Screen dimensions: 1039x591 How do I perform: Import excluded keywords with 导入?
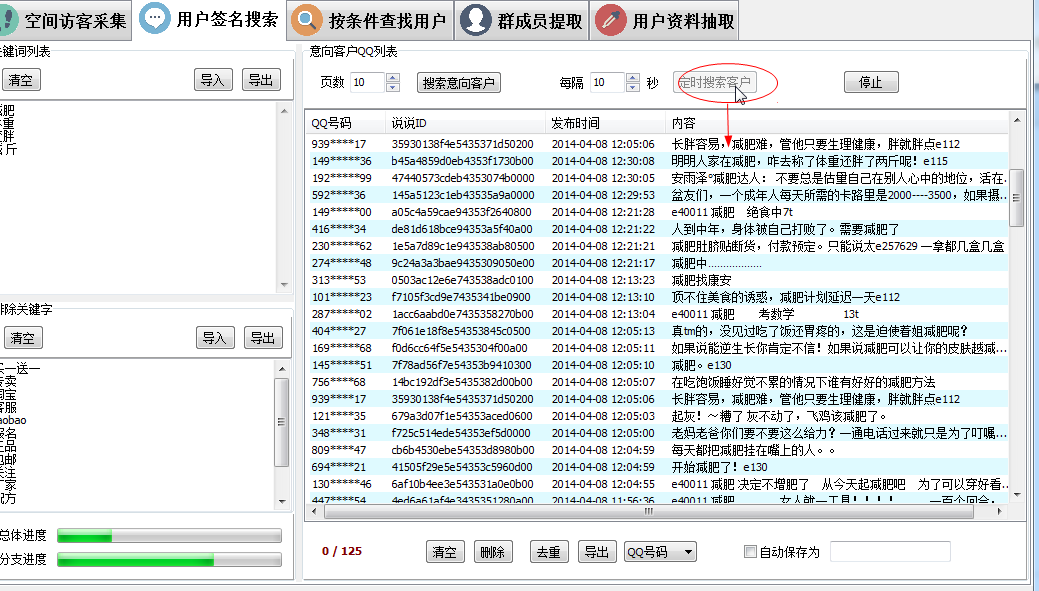pyautogui.click(x=215, y=338)
